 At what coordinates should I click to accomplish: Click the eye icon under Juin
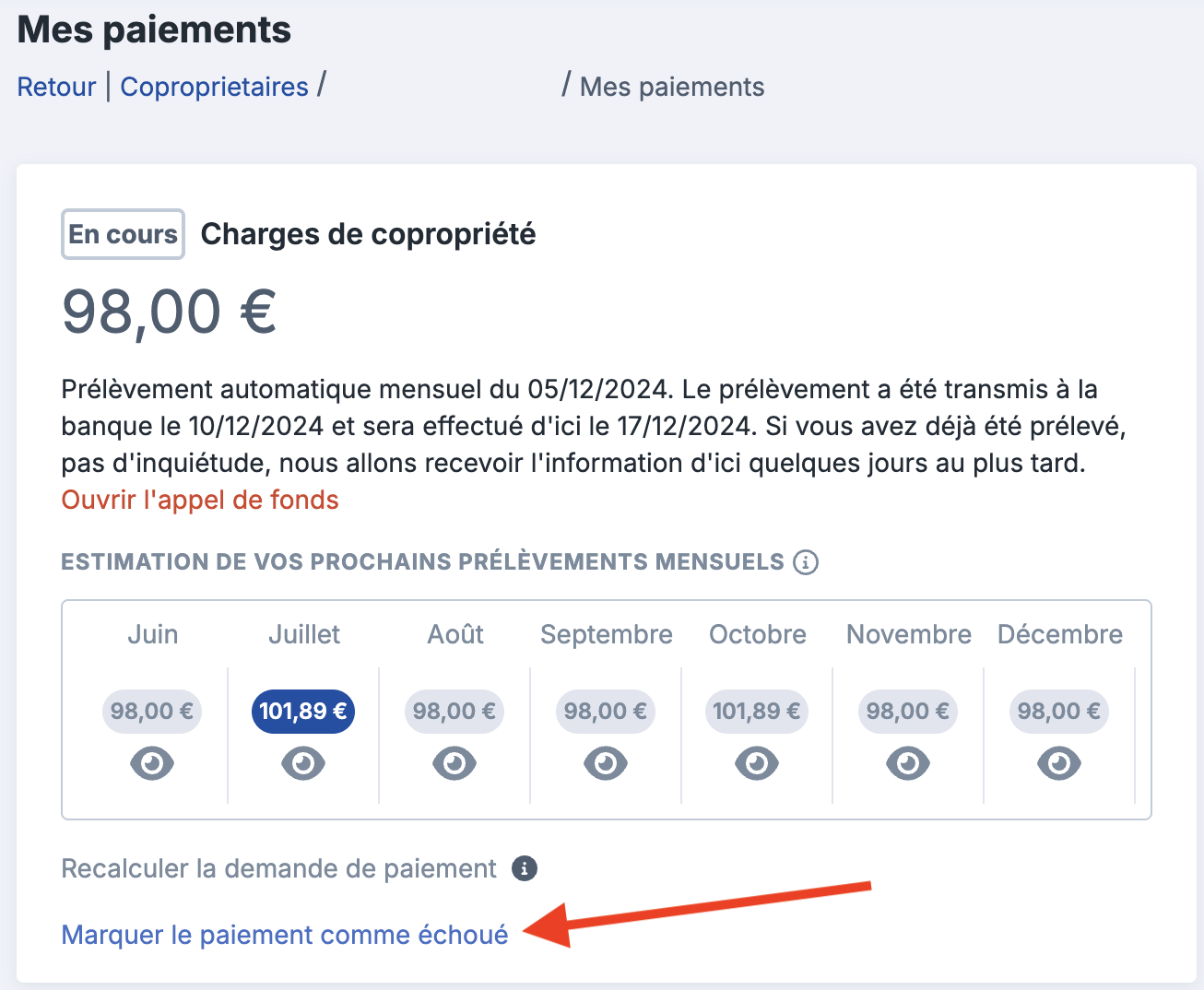152,763
